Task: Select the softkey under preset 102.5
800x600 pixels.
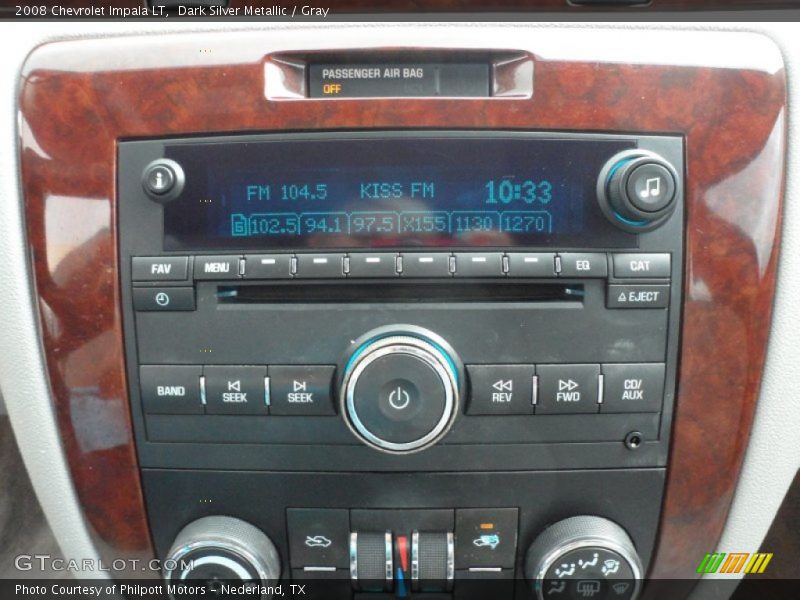Action: pyautogui.click(x=267, y=265)
